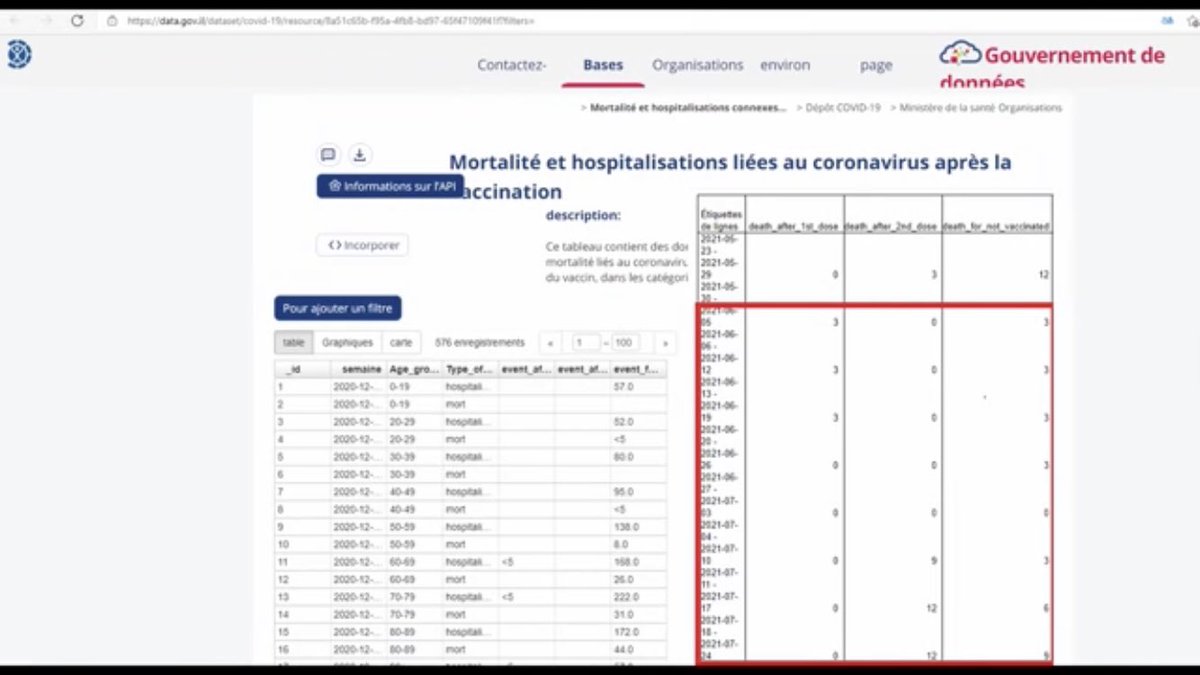
Task: Click Ministère de la santé breadcrumb
Action: [x=980, y=108]
